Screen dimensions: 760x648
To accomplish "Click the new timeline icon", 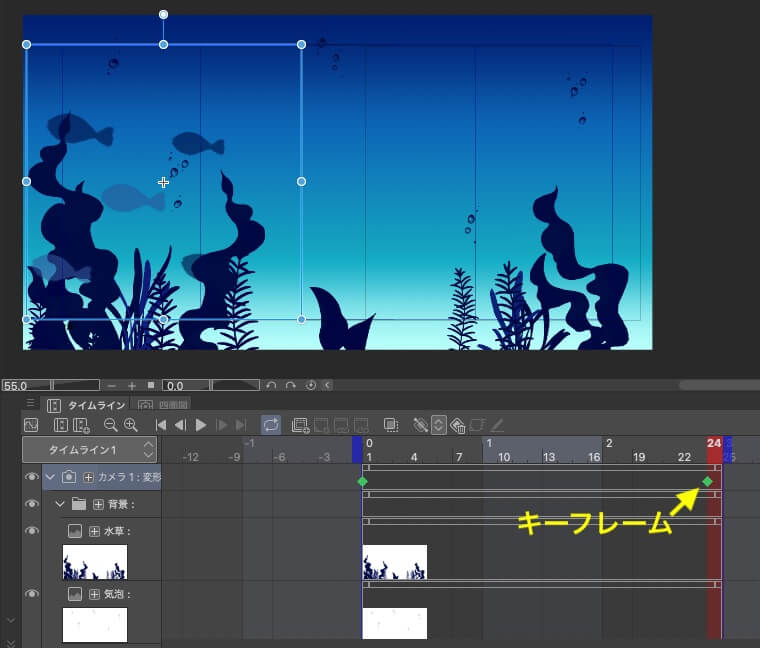I will click(61, 425).
